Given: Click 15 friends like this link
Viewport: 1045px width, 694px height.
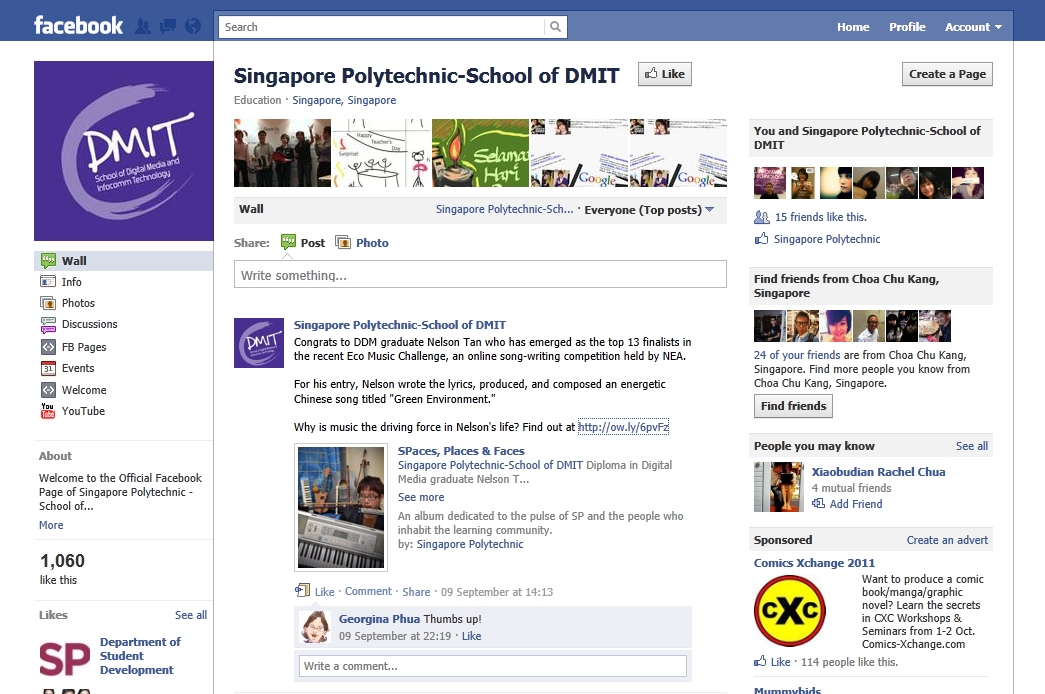Looking at the screenshot, I should 820,217.
